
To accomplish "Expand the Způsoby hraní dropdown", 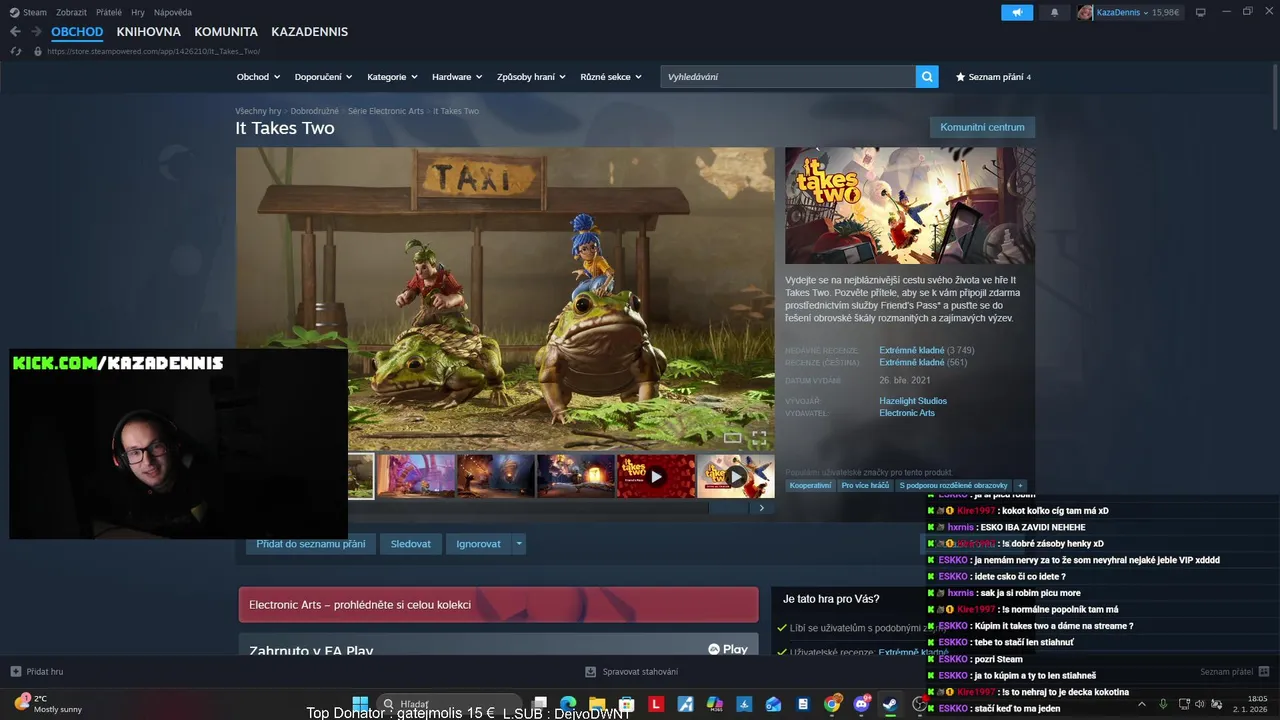I will 531,77.
